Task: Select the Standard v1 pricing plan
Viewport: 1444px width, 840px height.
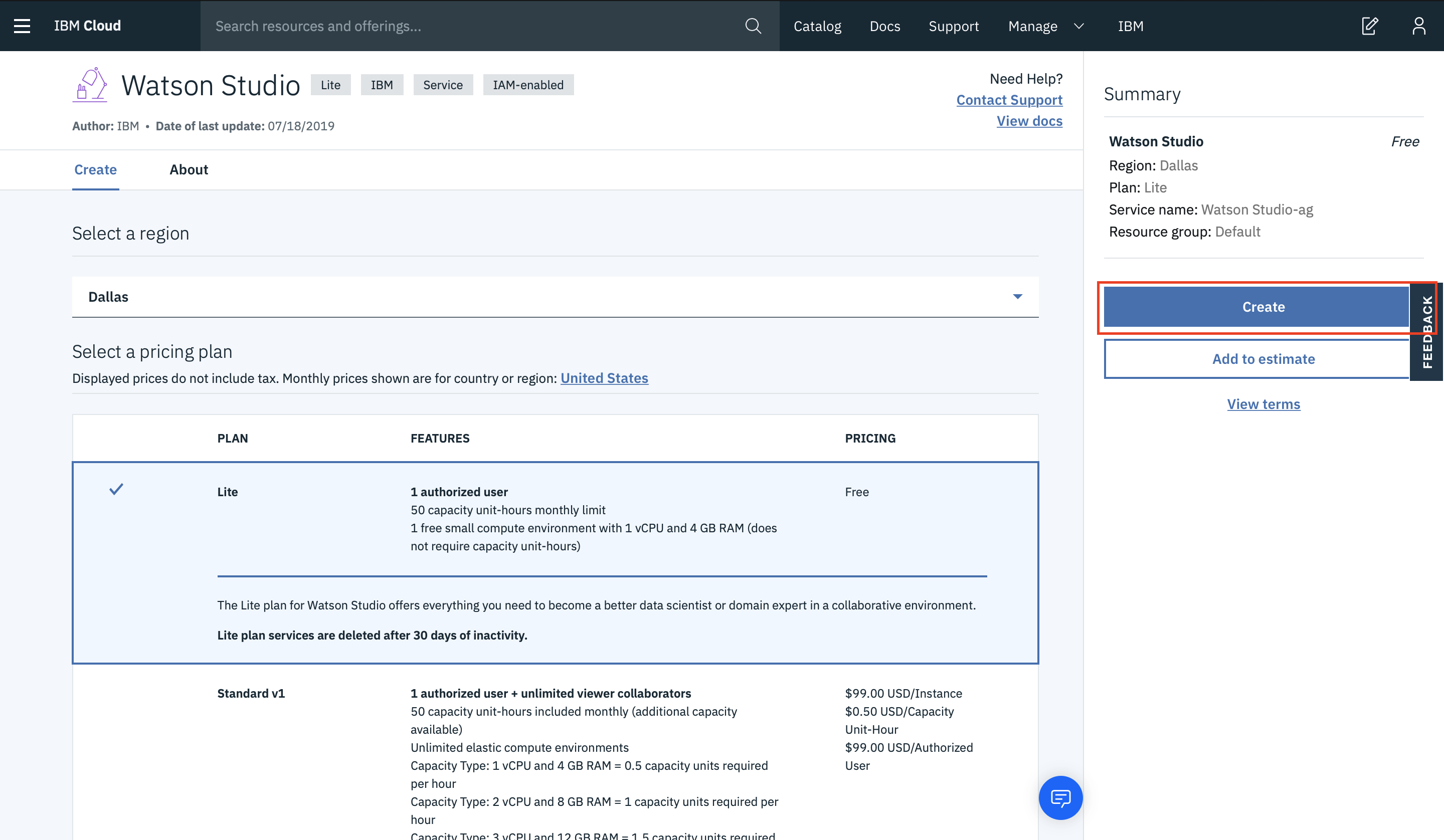Action: pyautogui.click(x=251, y=693)
